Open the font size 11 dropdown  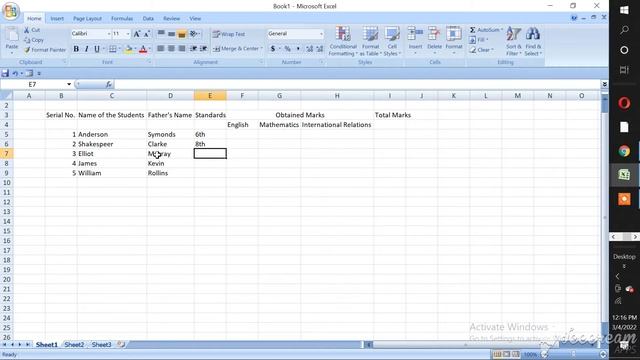tap(128, 34)
